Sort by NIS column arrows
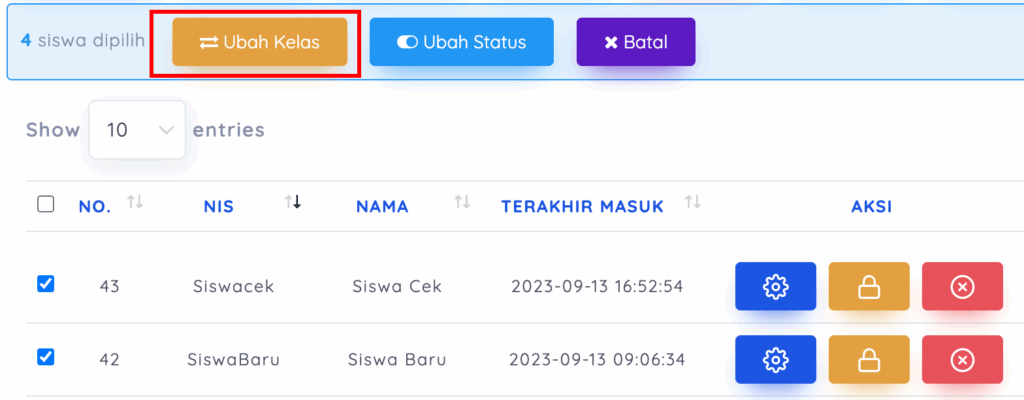The height and width of the screenshot is (400, 1024). click(x=293, y=203)
